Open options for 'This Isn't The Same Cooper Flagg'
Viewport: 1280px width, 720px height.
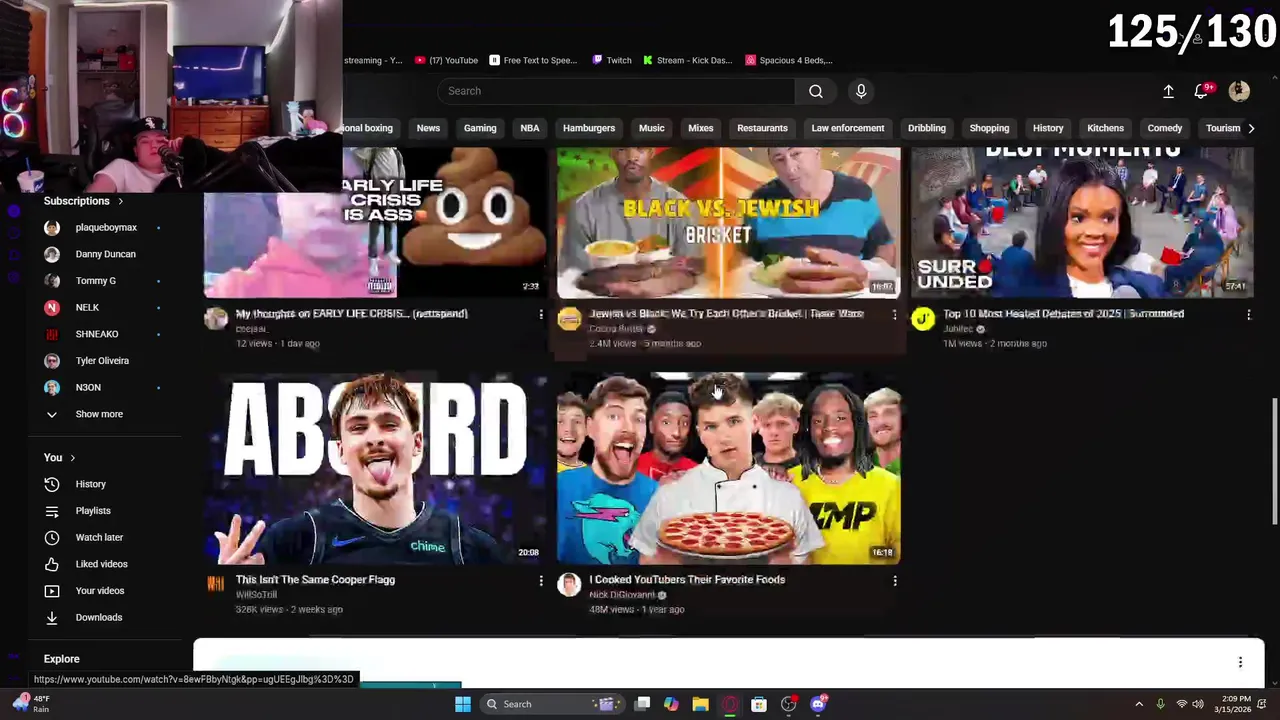pyautogui.click(x=541, y=580)
